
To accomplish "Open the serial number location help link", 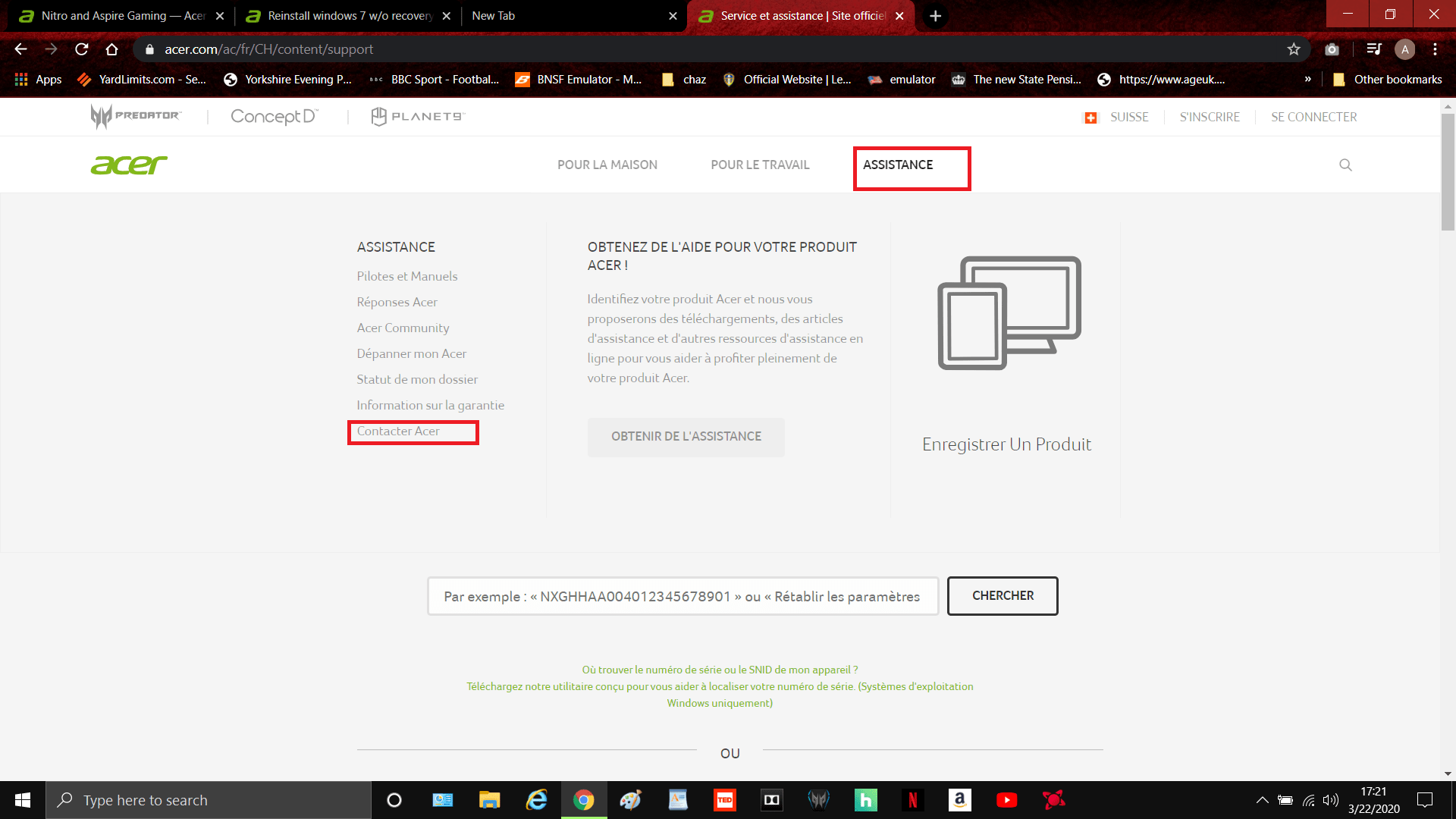I will [720, 670].
